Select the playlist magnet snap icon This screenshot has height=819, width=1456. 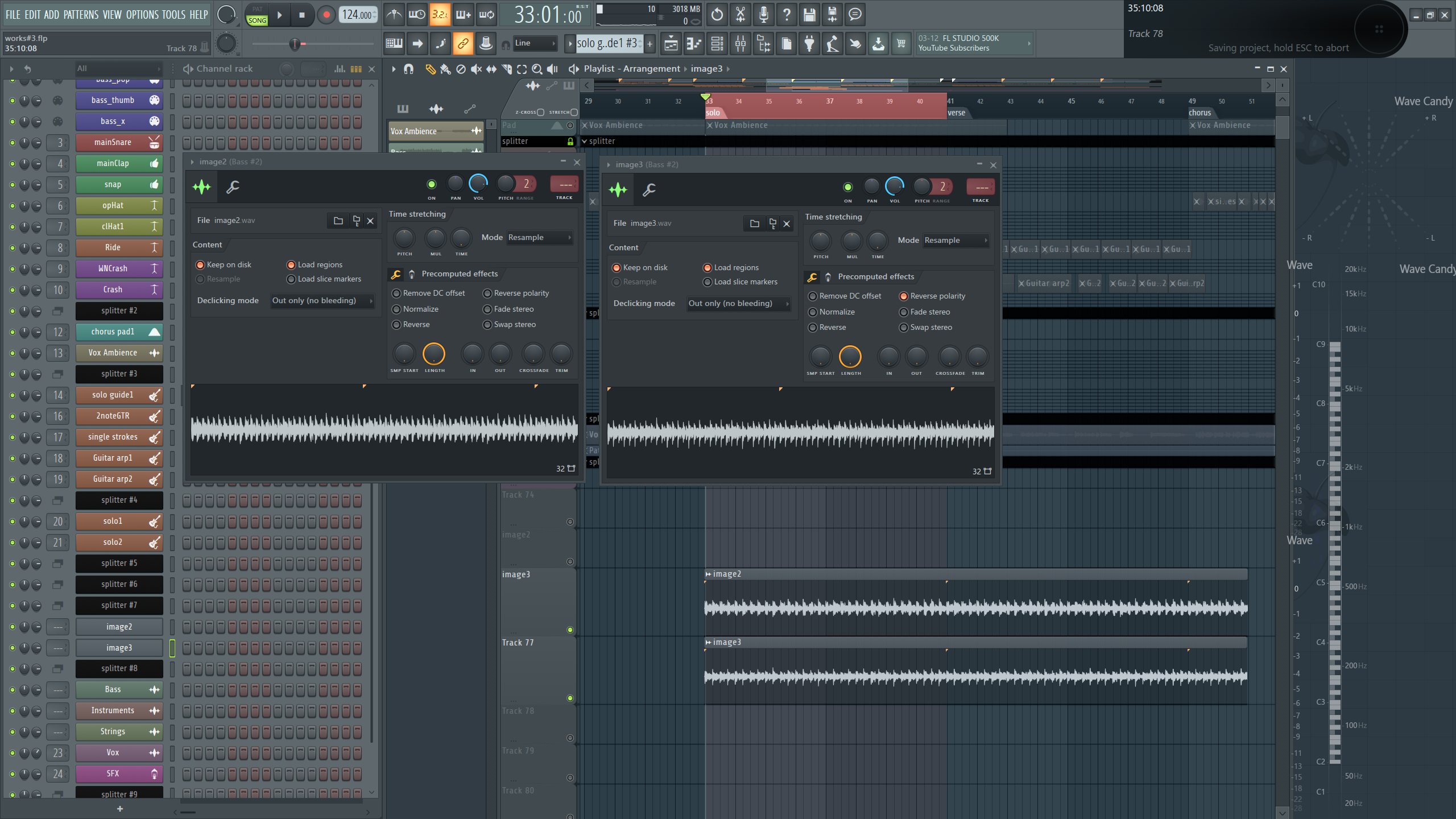(x=408, y=69)
